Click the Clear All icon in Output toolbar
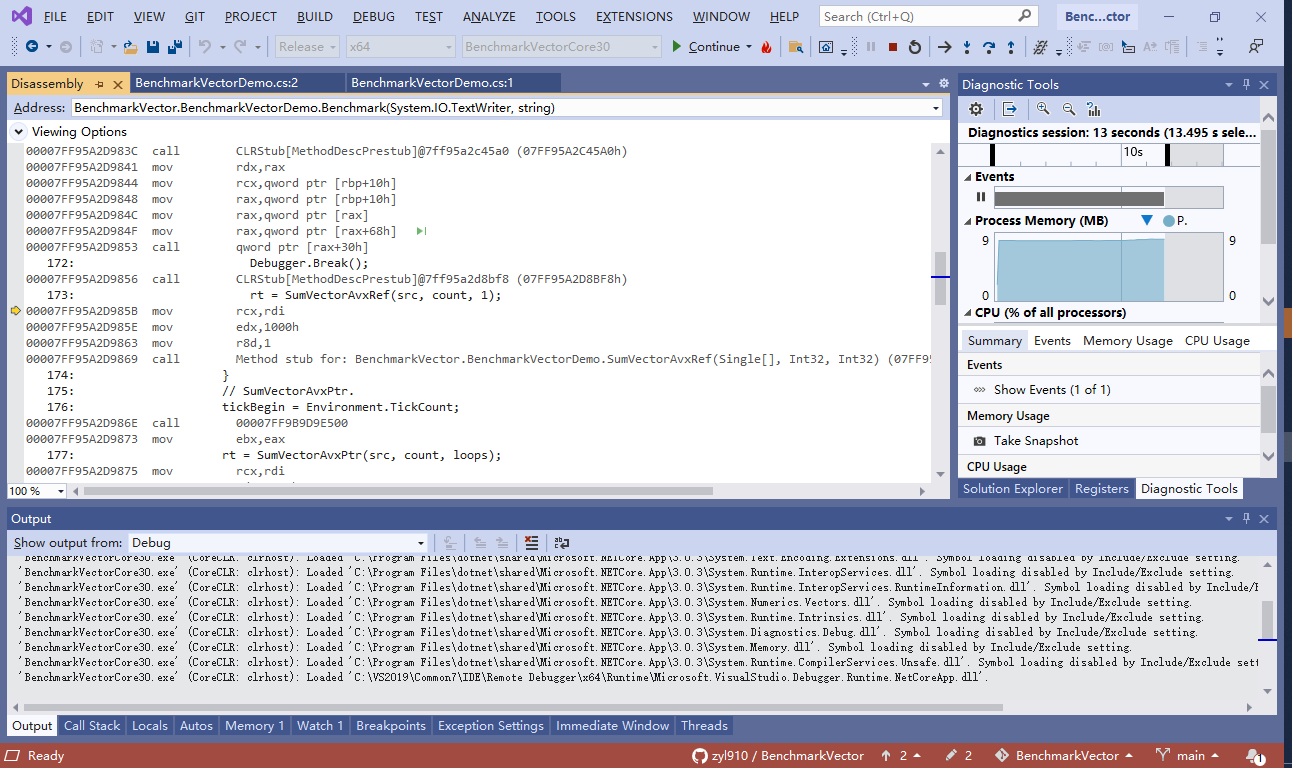 [531, 543]
